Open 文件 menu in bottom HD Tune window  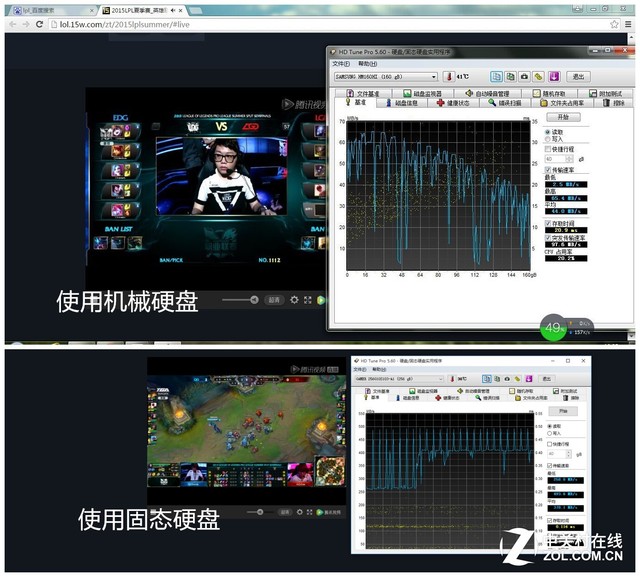pyautogui.click(x=360, y=369)
